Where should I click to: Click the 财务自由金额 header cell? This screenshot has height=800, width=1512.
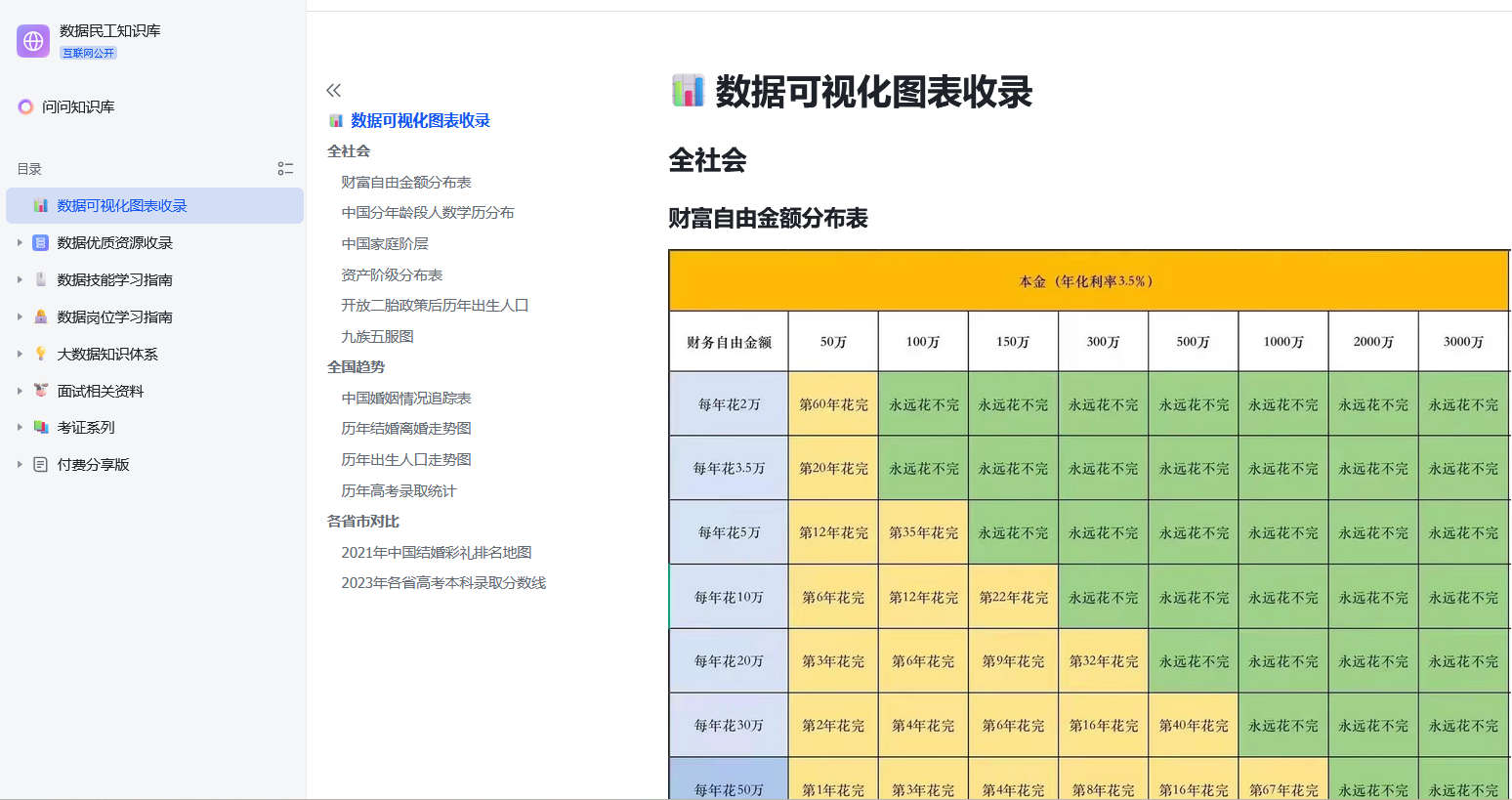click(729, 342)
